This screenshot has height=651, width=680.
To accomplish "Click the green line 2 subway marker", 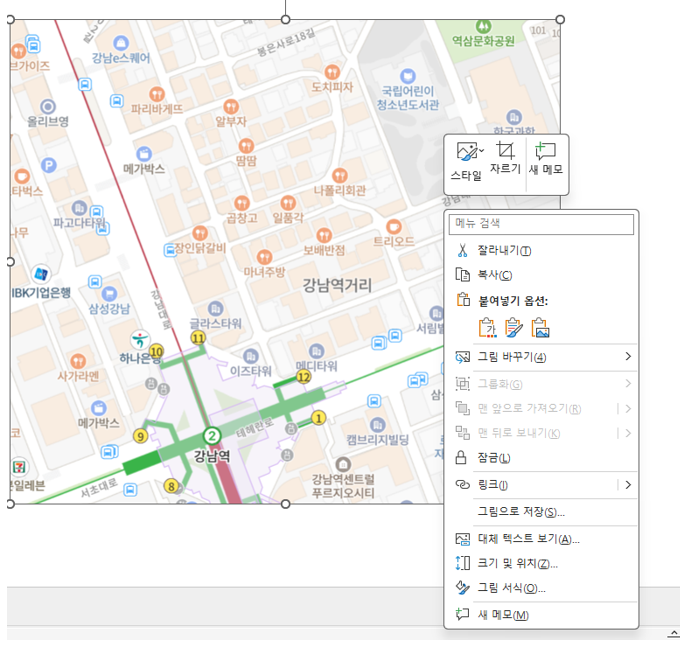I will pyautogui.click(x=212, y=435).
